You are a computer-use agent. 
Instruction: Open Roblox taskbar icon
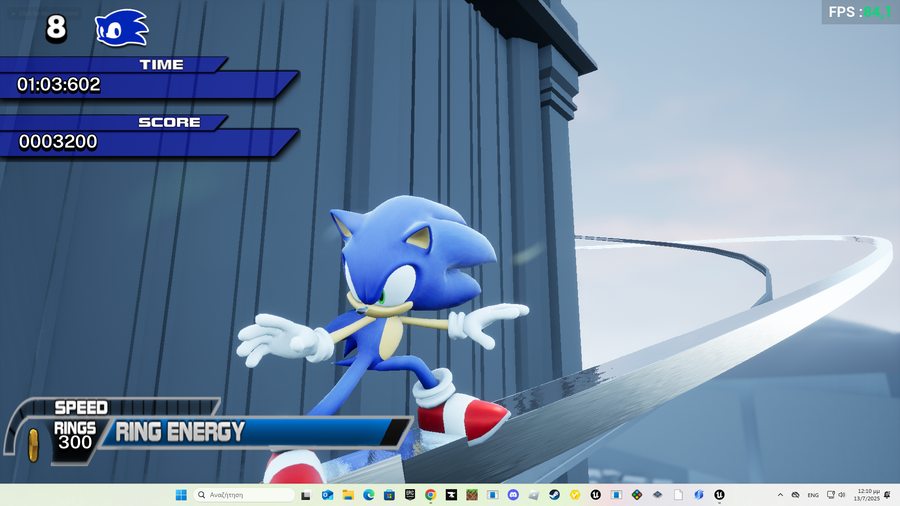[x=534, y=495]
